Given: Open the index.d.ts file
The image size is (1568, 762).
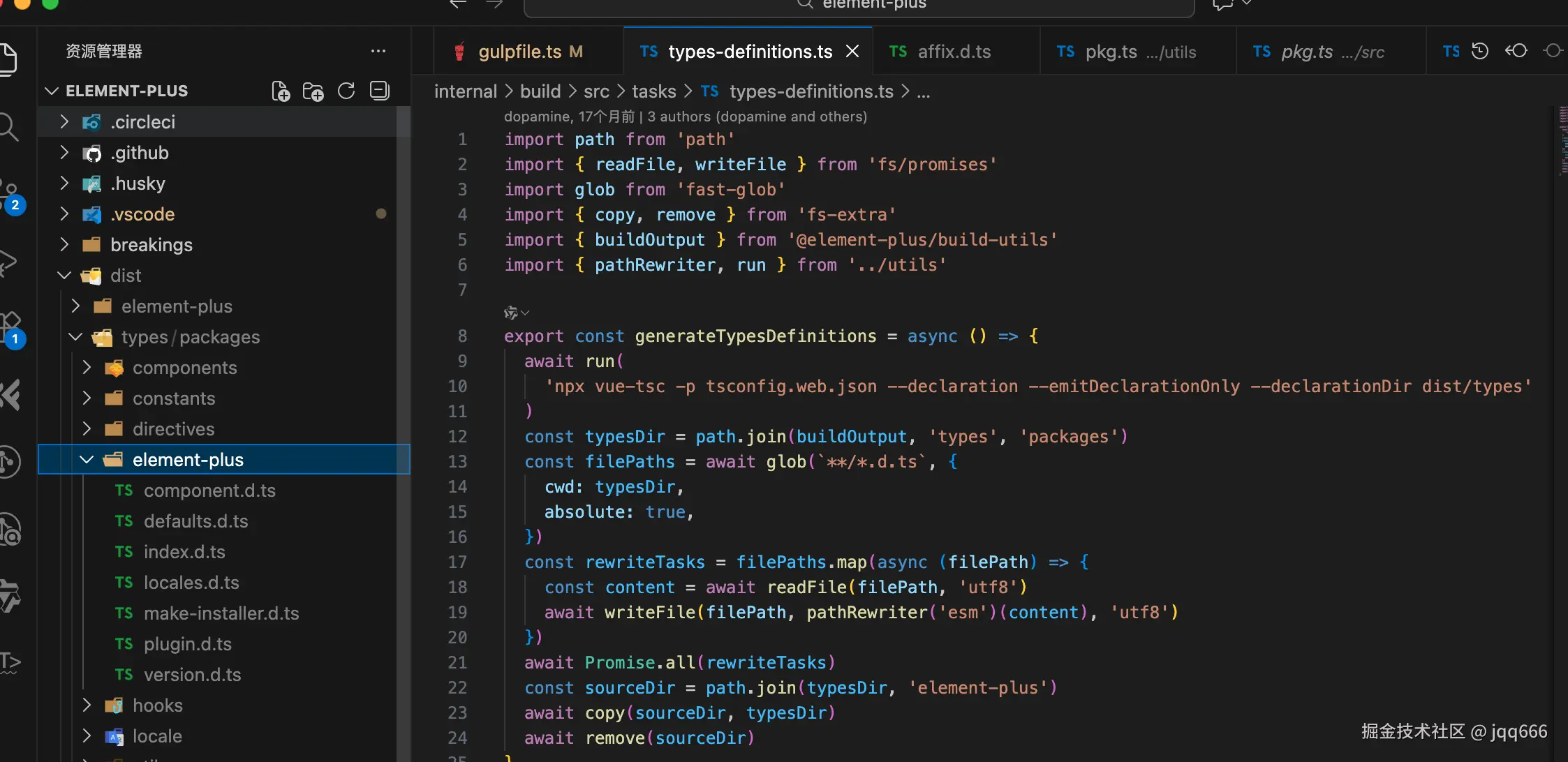Looking at the screenshot, I should (x=184, y=552).
